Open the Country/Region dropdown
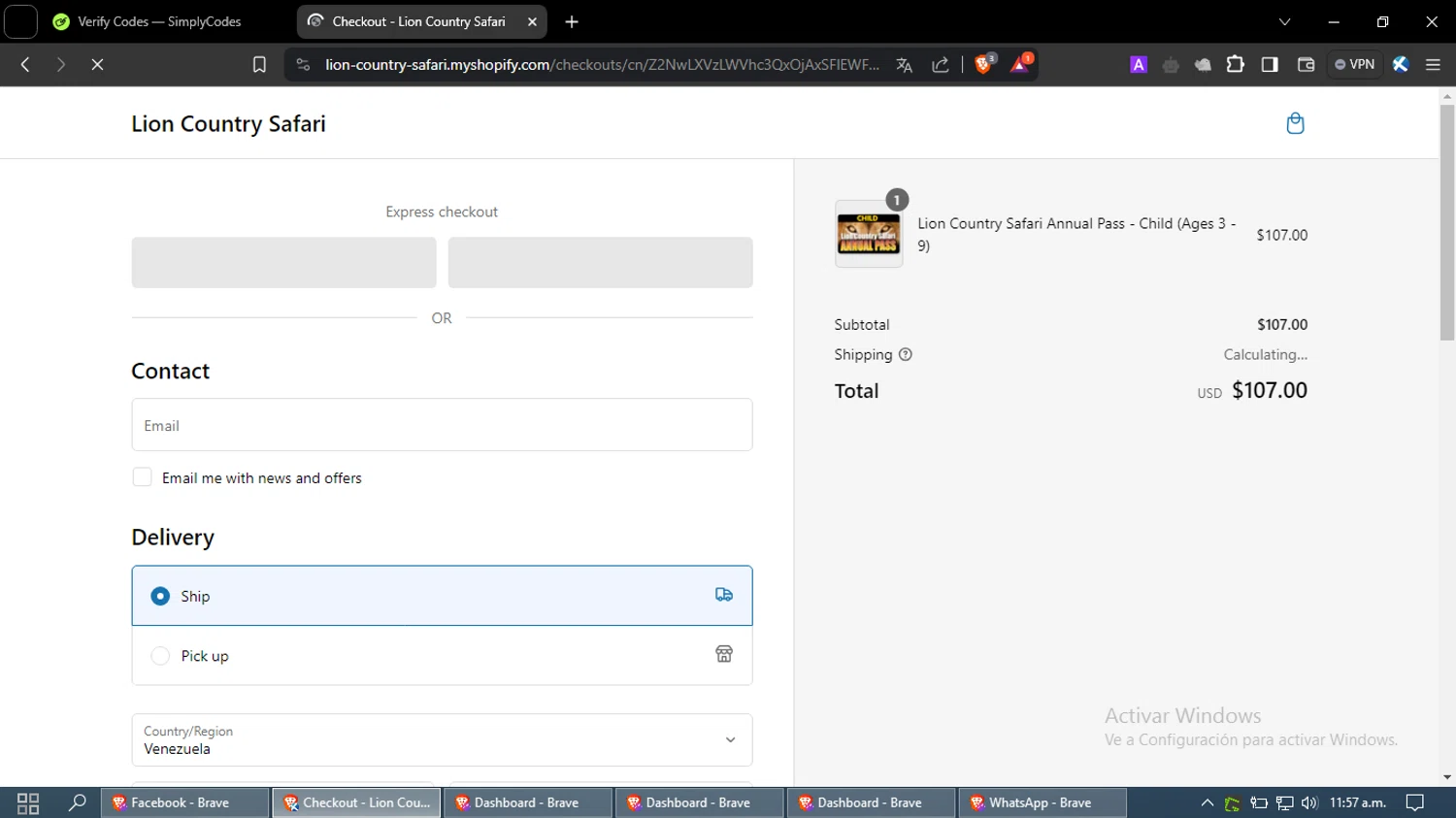 click(442, 740)
